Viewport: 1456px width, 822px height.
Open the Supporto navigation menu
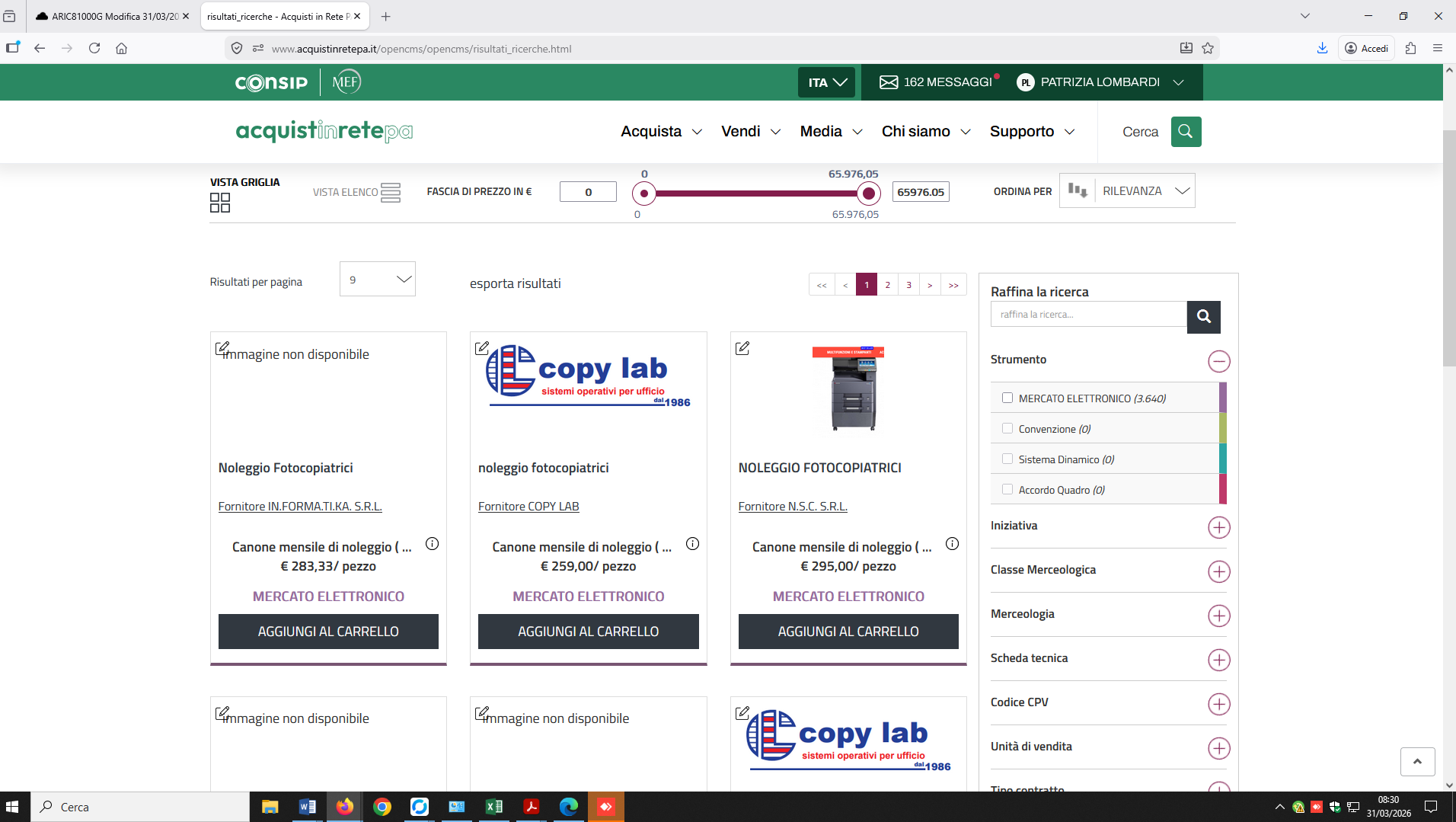point(1032,132)
